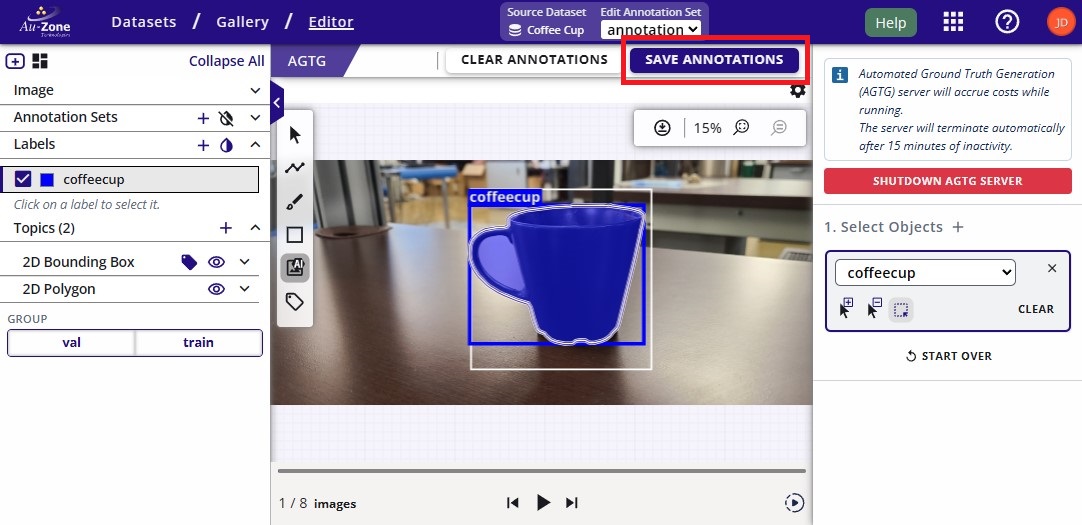Choose the remove-point click selector
The height and width of the screenshot is (525, 1082).
(874, 308)
